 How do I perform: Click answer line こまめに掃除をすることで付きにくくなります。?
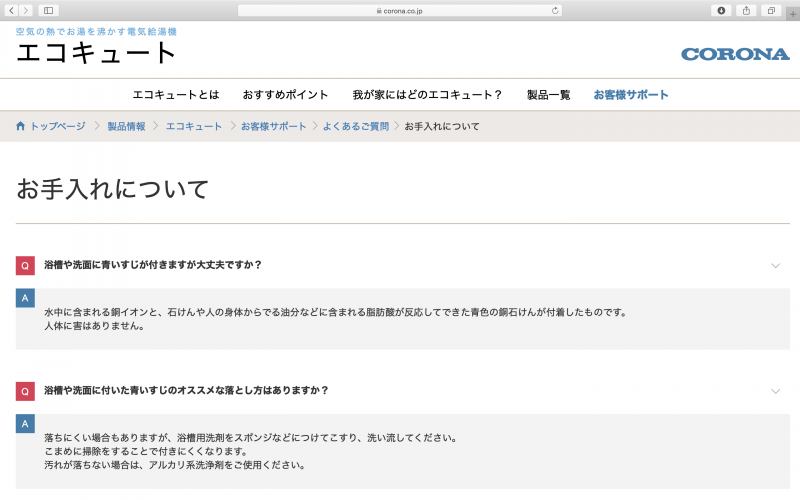146,451
